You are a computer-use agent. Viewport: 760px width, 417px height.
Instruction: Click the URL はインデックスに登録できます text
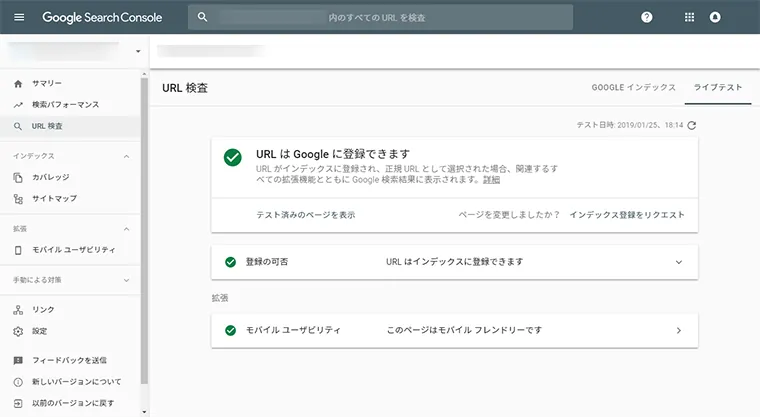(x=455, y=262)
